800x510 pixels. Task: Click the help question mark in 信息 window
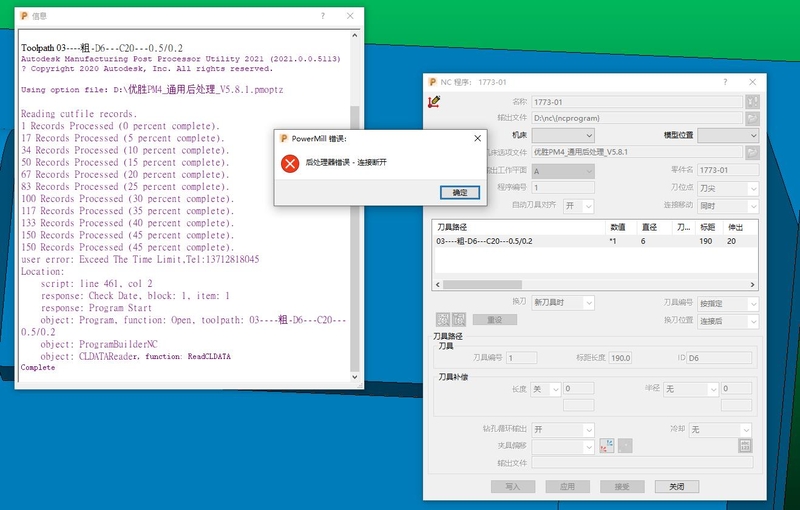tap(322, 16)
